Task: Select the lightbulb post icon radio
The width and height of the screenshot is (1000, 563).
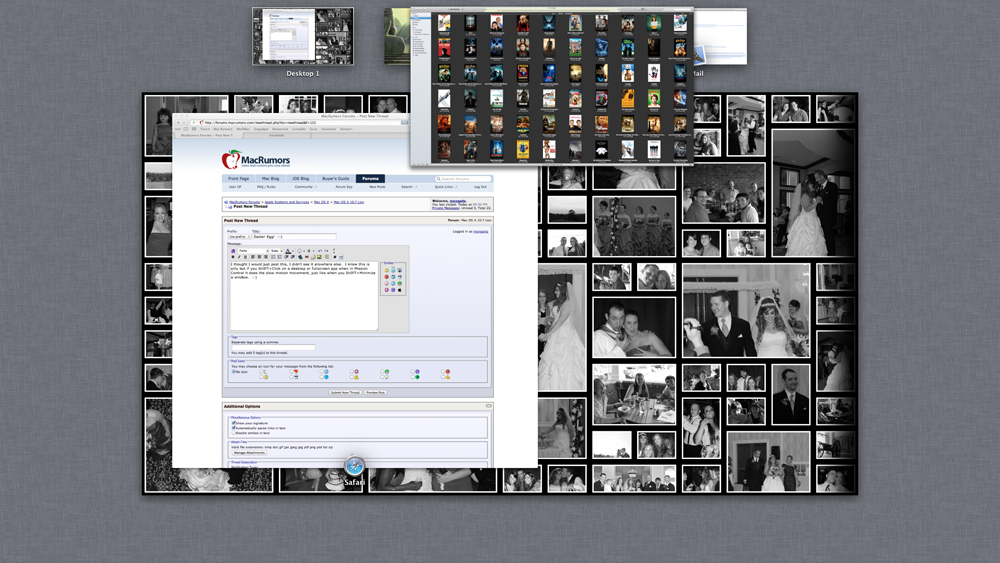Action: [x=382, y=377]
